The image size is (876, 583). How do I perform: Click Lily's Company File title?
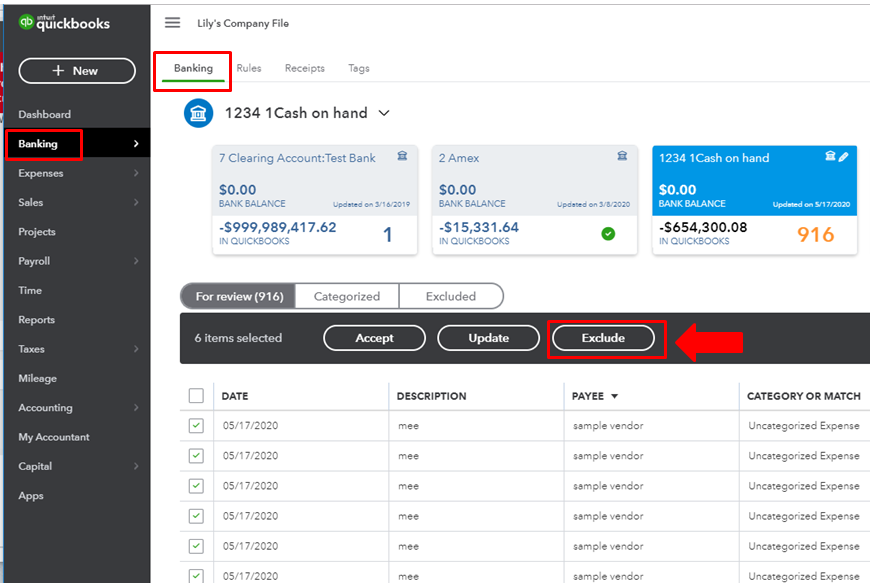coord(243,23)
